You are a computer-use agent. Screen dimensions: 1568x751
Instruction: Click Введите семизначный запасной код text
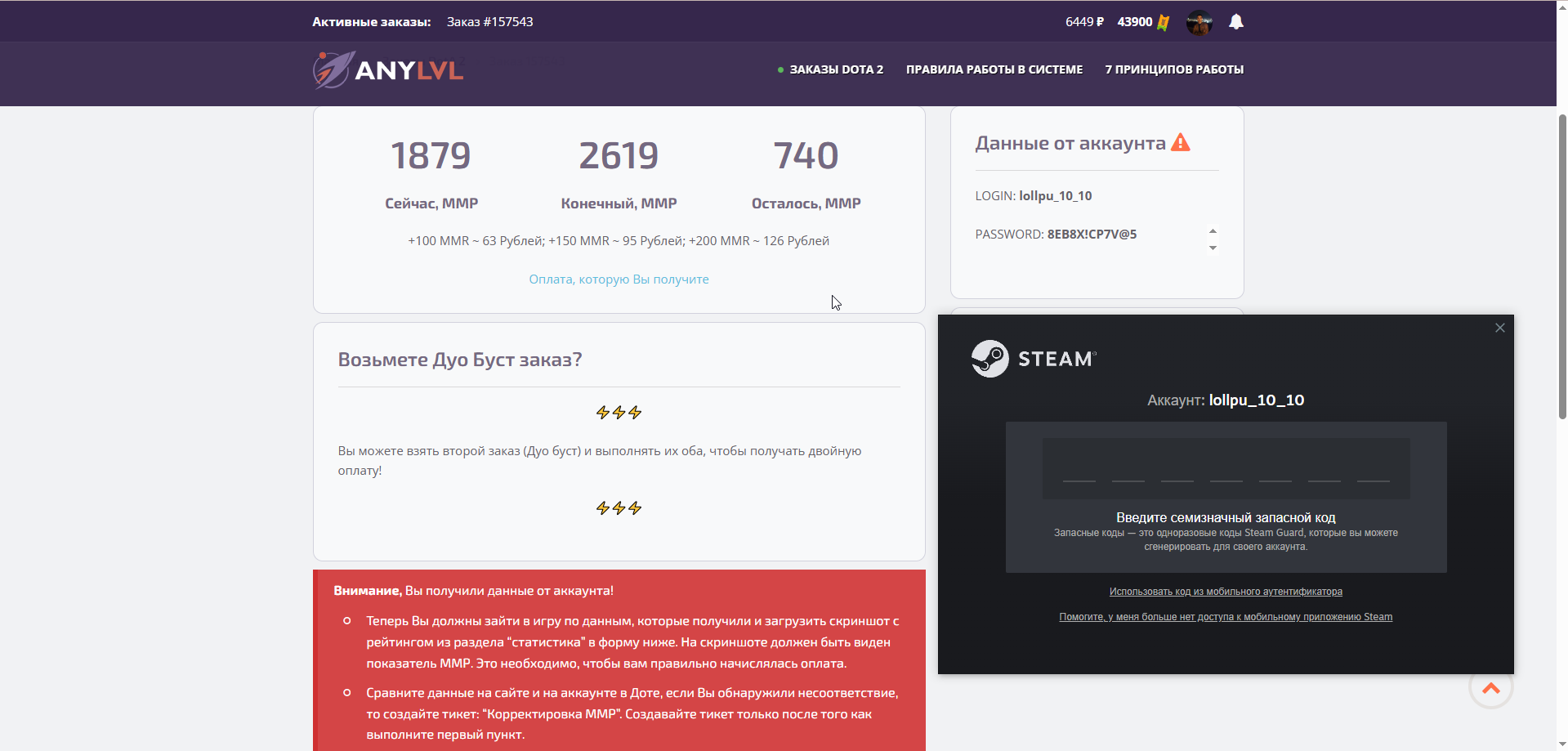click(x=1226, y=517)
